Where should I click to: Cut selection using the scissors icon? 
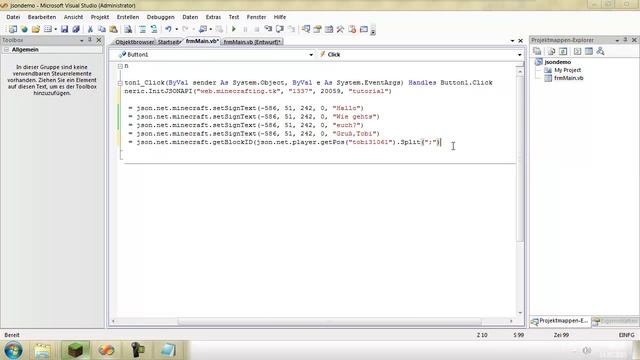pos(90,29)
